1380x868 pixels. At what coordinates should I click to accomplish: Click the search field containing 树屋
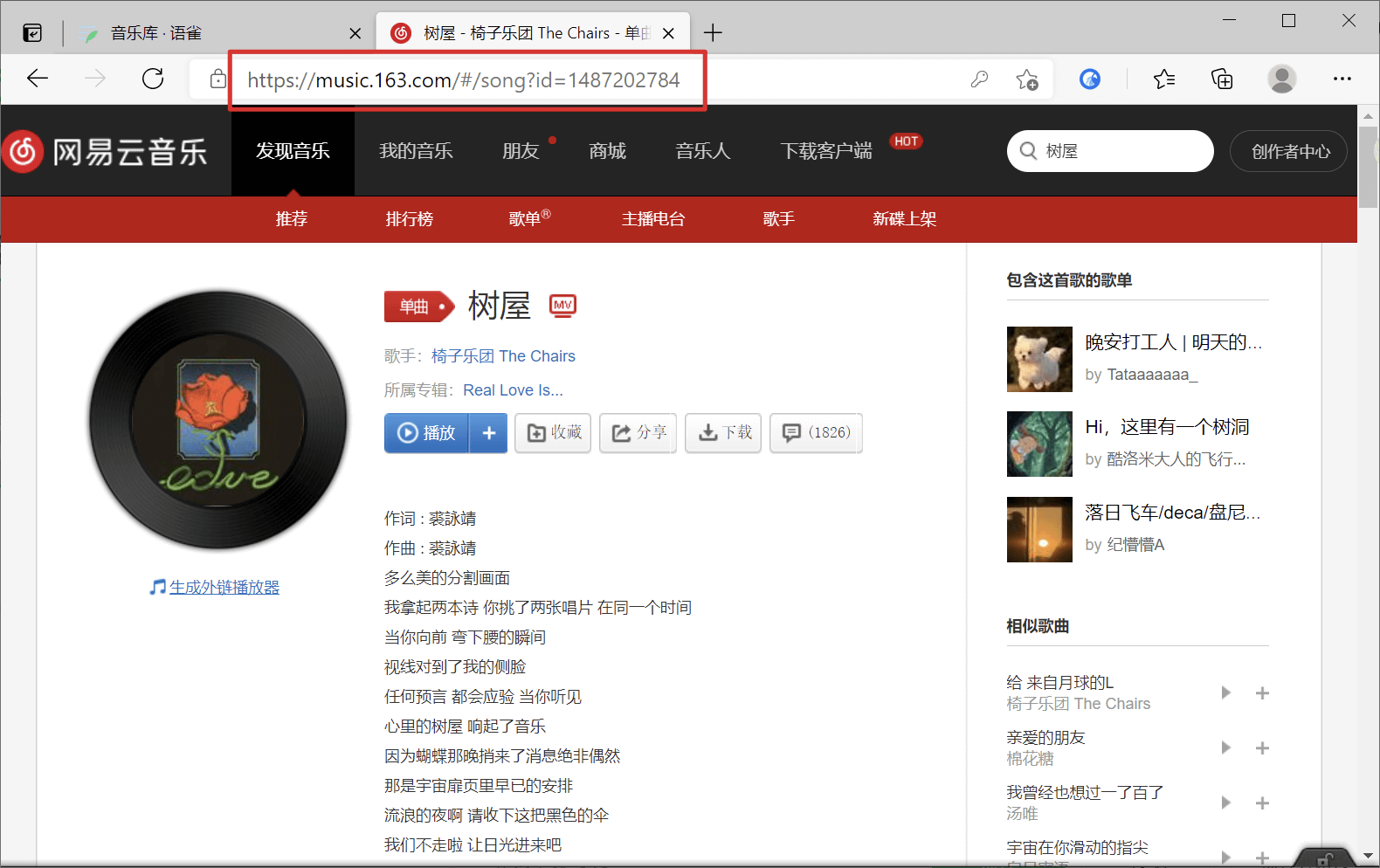click(1110, 151)
